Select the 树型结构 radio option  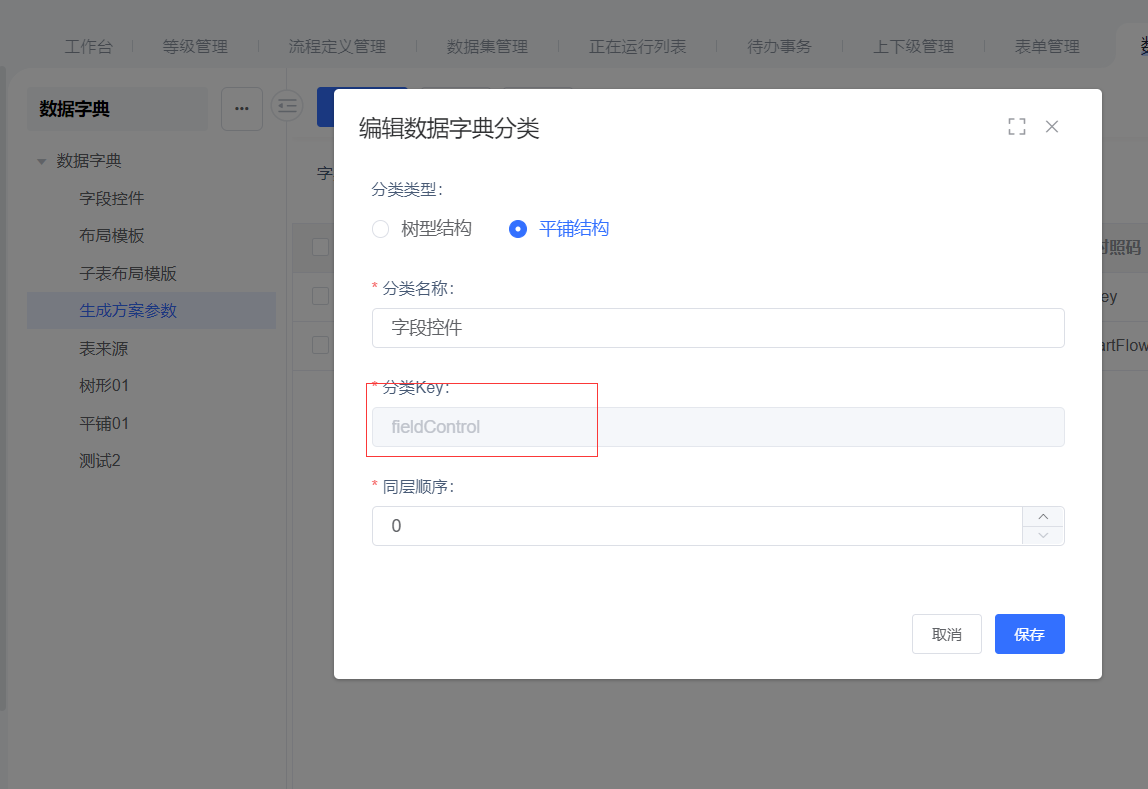click(380, 229)
